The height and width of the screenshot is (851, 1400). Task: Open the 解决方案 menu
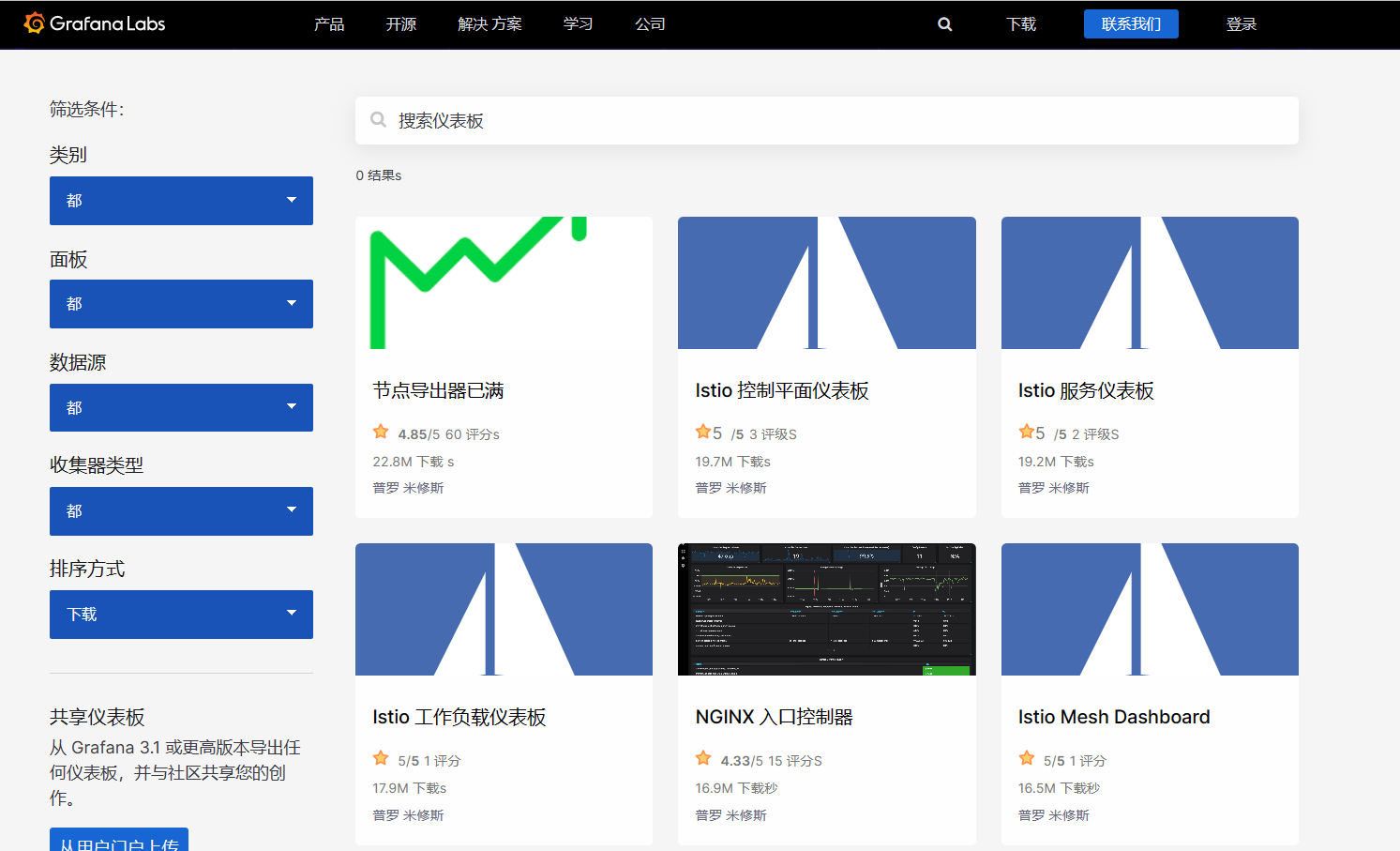(489, 24)
